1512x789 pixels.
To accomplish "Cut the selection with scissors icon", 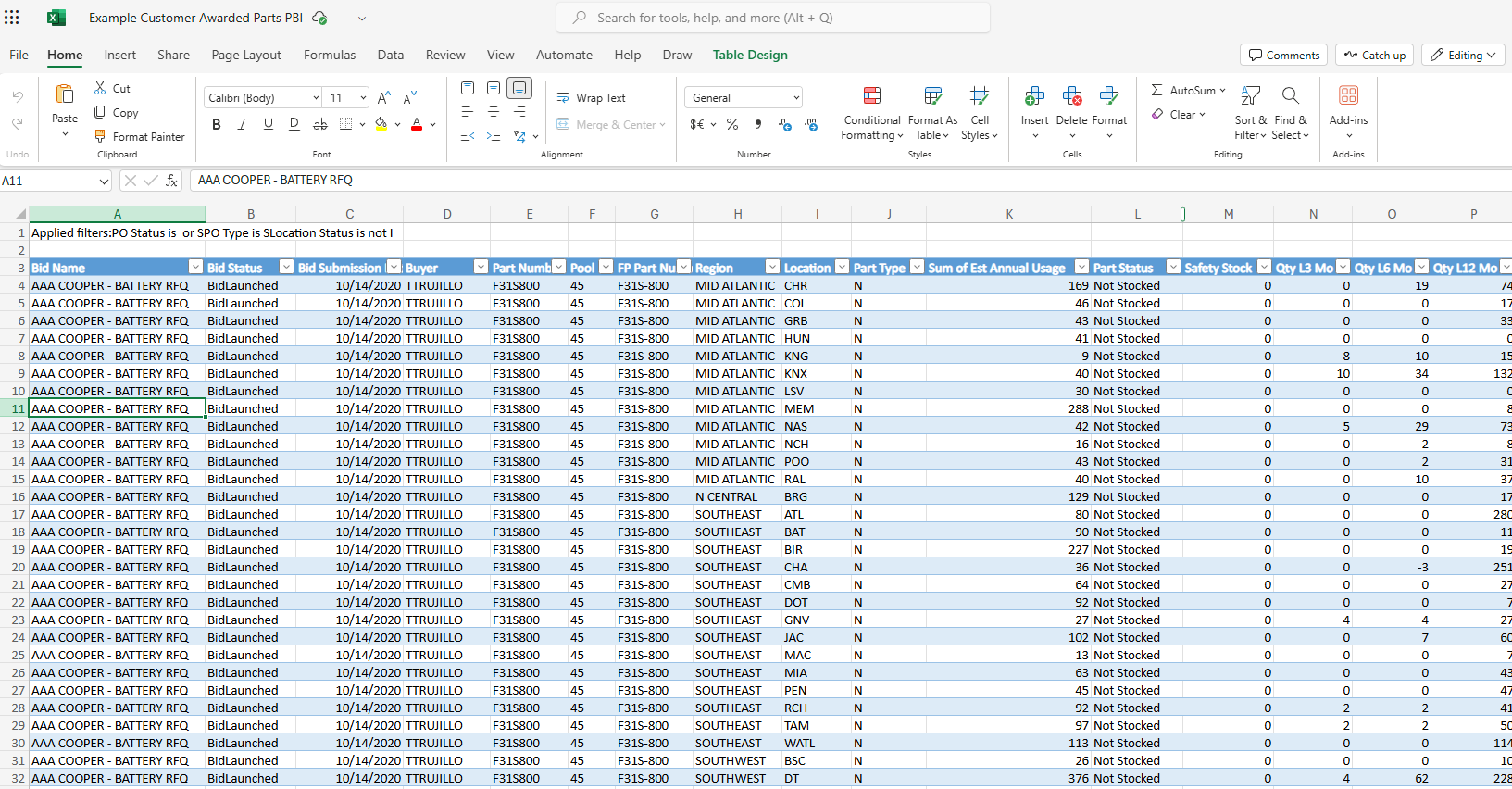I will click(100, 88).
